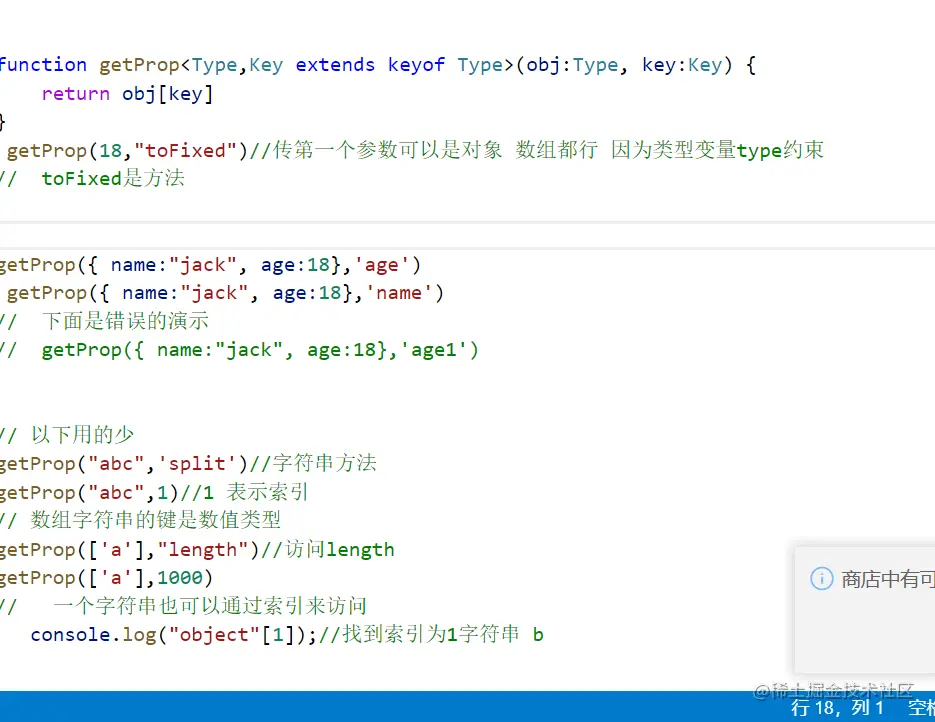Click the comment 'toFixed是方法'
Viewport: 935px width, 722px height.
pos(113,178)
